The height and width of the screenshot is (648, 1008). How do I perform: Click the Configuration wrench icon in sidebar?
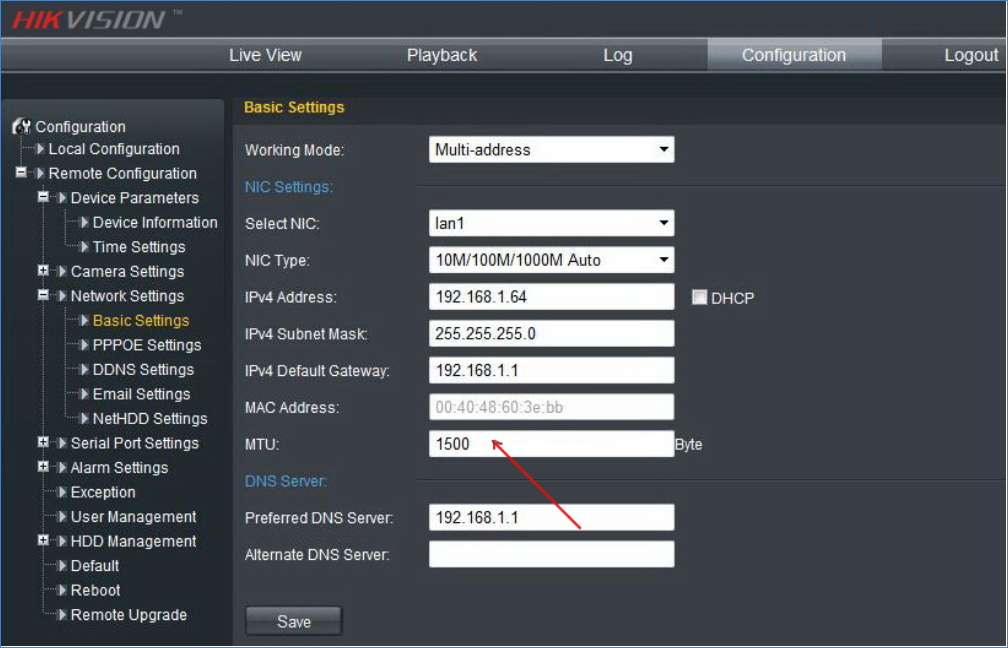[x=21, y=127]
